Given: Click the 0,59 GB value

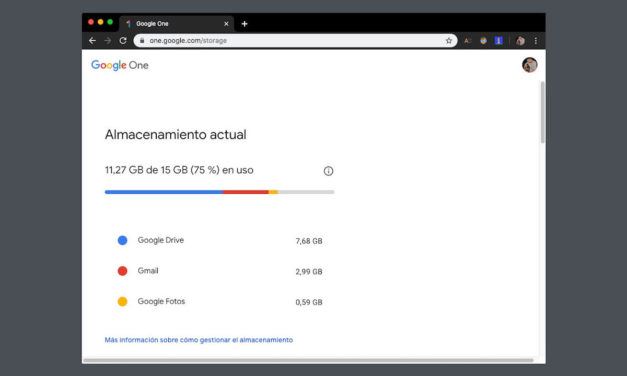Looking at the screenshot, I should pyautogui.click(x=309, y=302).
